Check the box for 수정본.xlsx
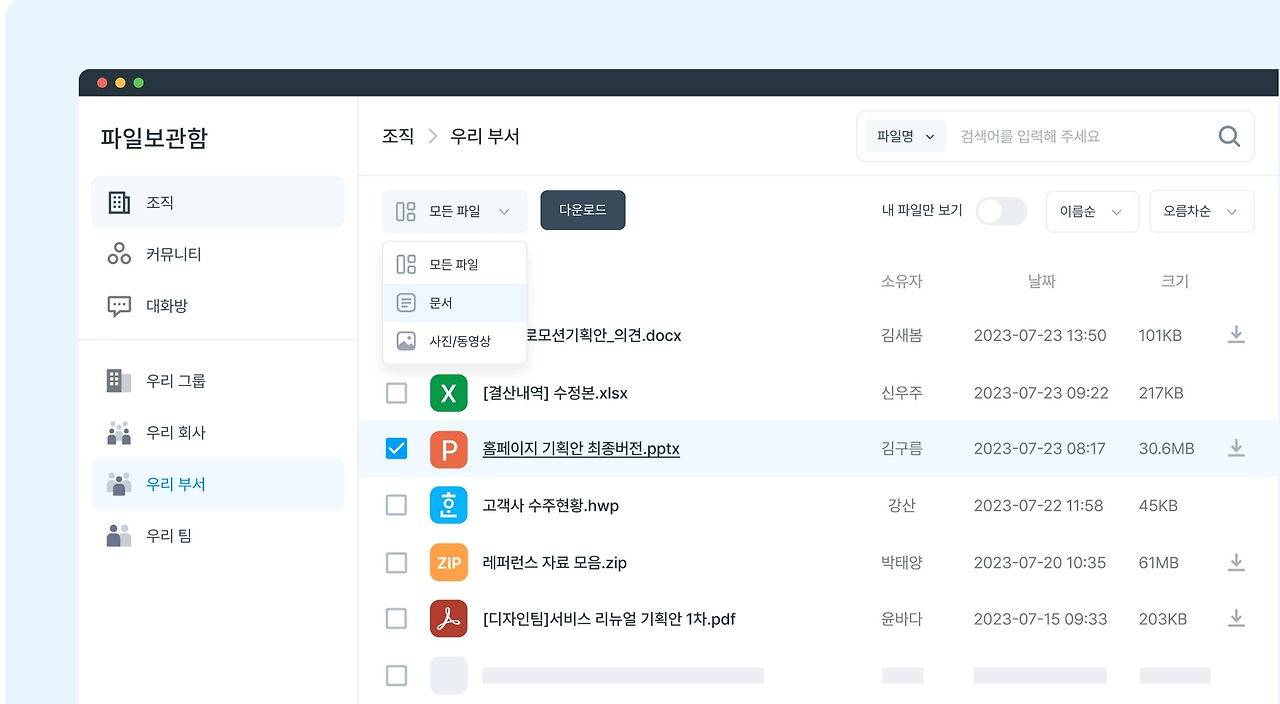The height and width of the screenshot is (704, 1280). pyautogui.click(x=397, y=393)
